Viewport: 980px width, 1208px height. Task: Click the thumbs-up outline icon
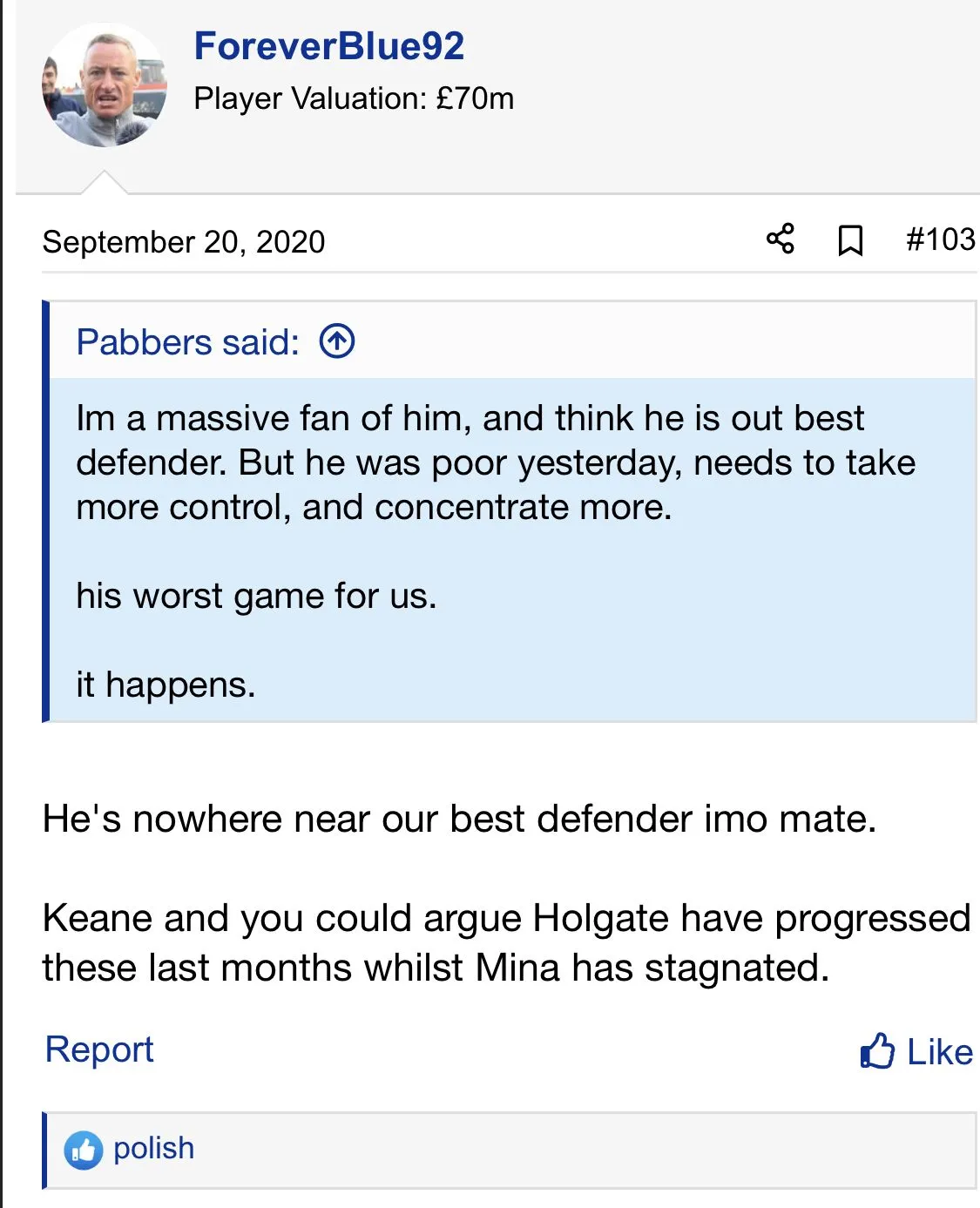pos(877,1051)
